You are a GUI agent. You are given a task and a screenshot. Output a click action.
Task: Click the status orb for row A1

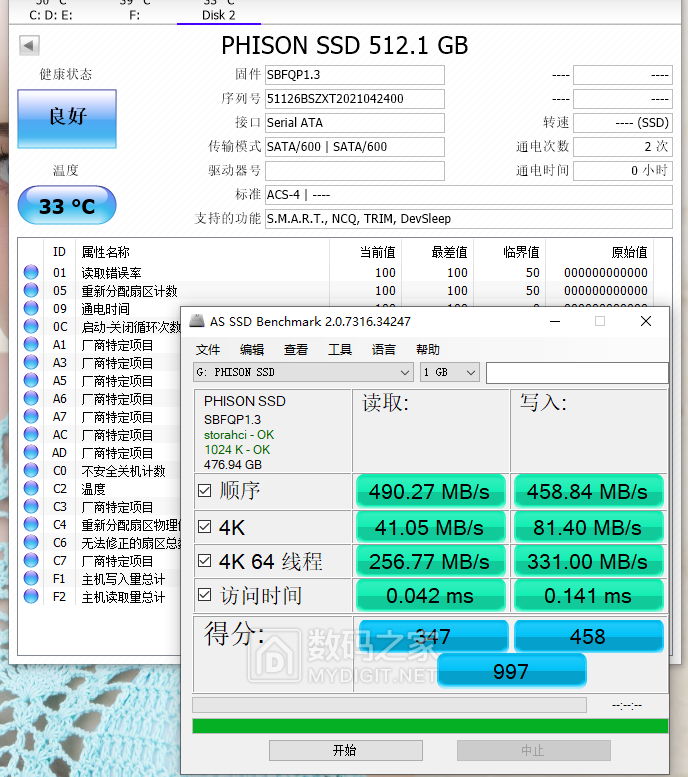point(31,345)
